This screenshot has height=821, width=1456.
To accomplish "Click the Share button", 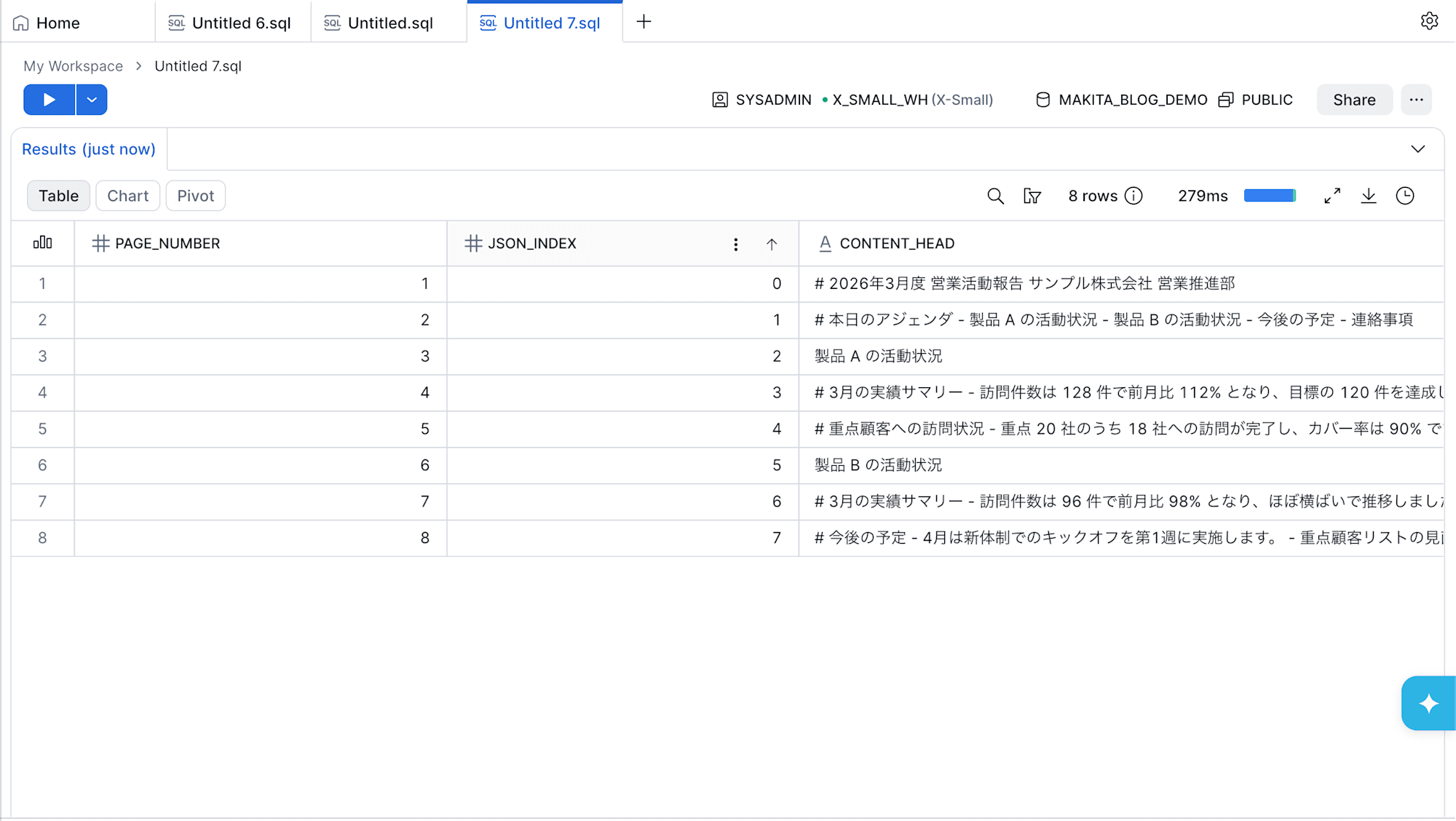I will tap(1354, 100).
